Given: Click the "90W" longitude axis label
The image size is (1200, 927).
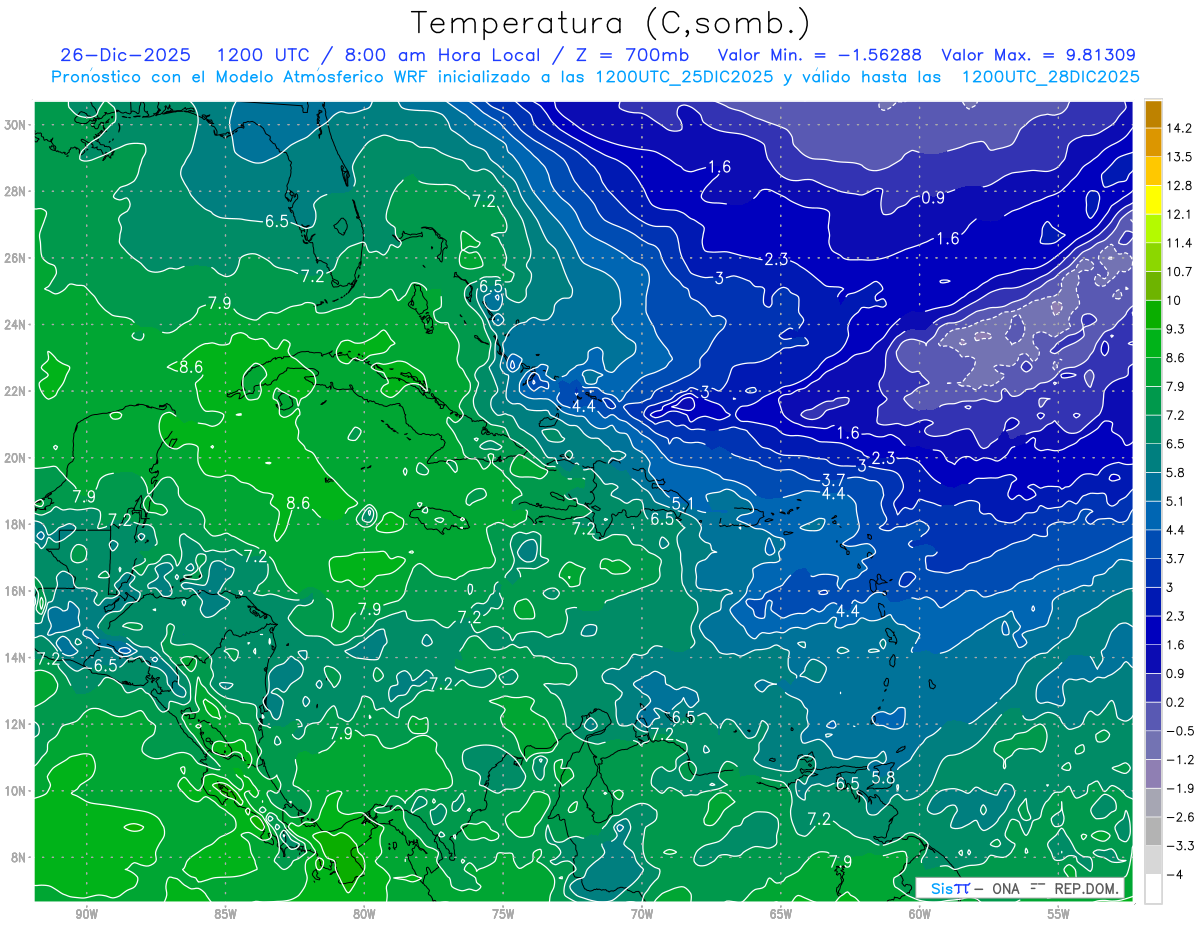Looking at the screenshot, I should [x=86, y=914].
